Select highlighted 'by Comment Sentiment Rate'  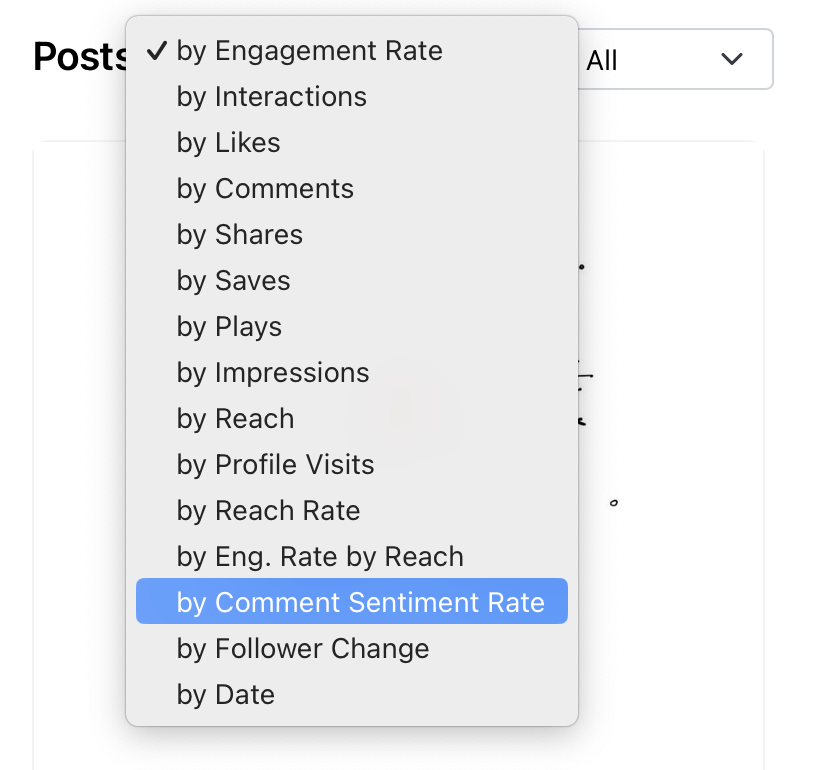coord(360,603)
